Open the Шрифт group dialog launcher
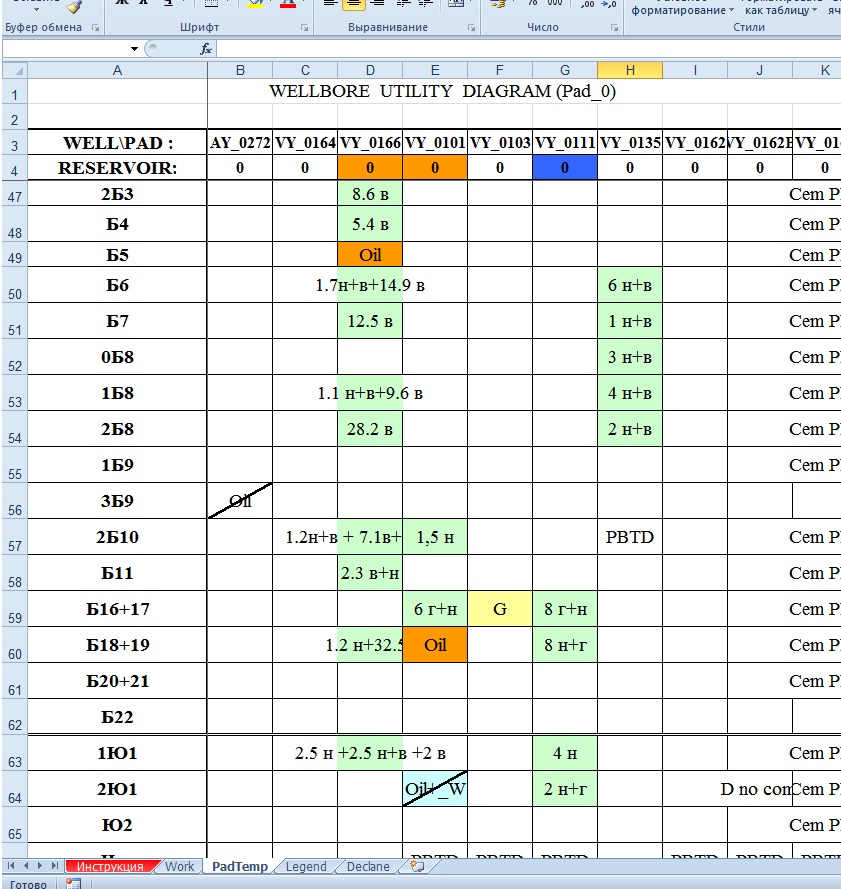 pyautogui.click(x=305, y=27)
